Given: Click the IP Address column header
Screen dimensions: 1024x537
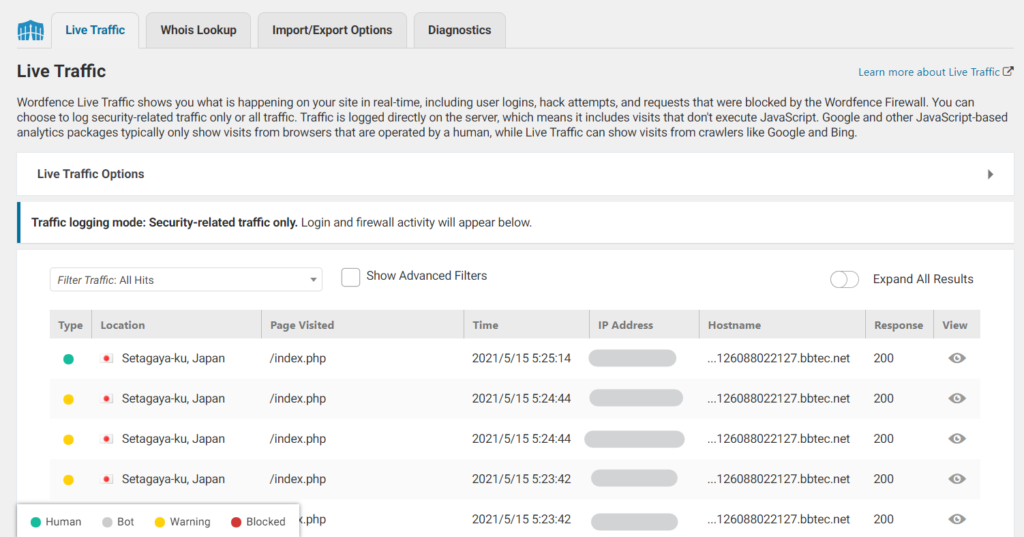Looking at the screenshot, I should (x=644, y=325).
